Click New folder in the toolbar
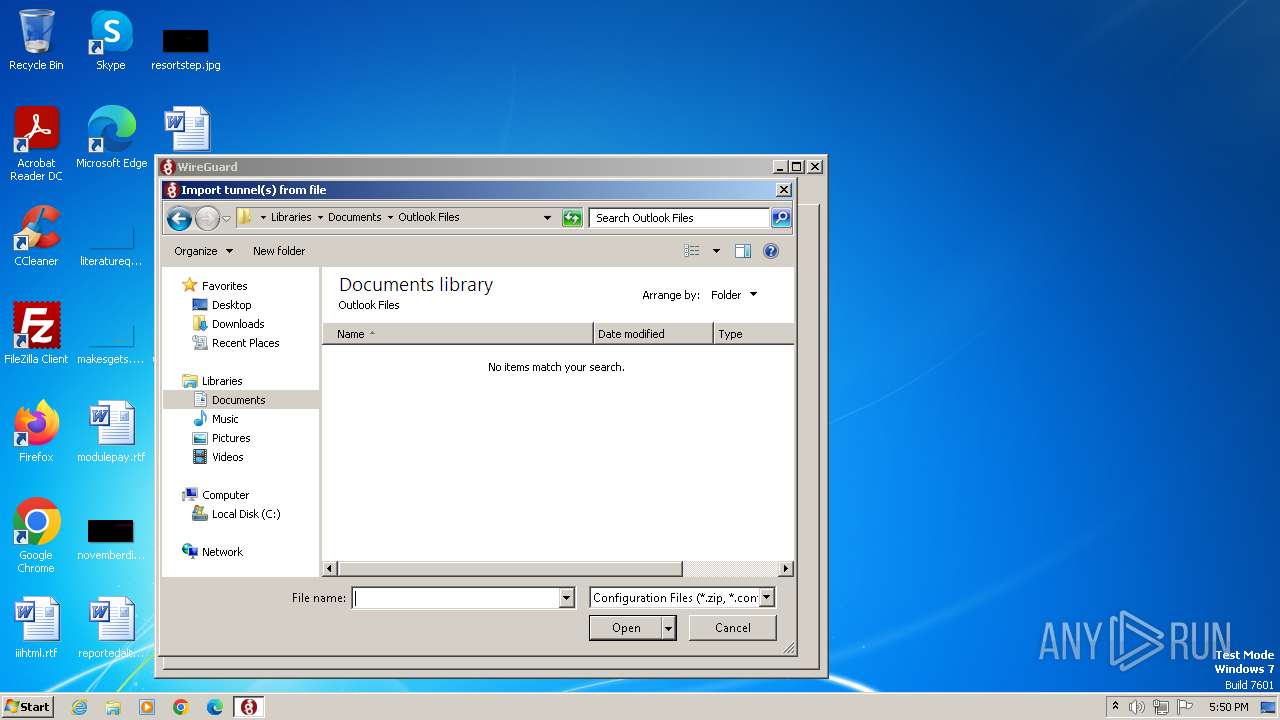 (279, 251)
